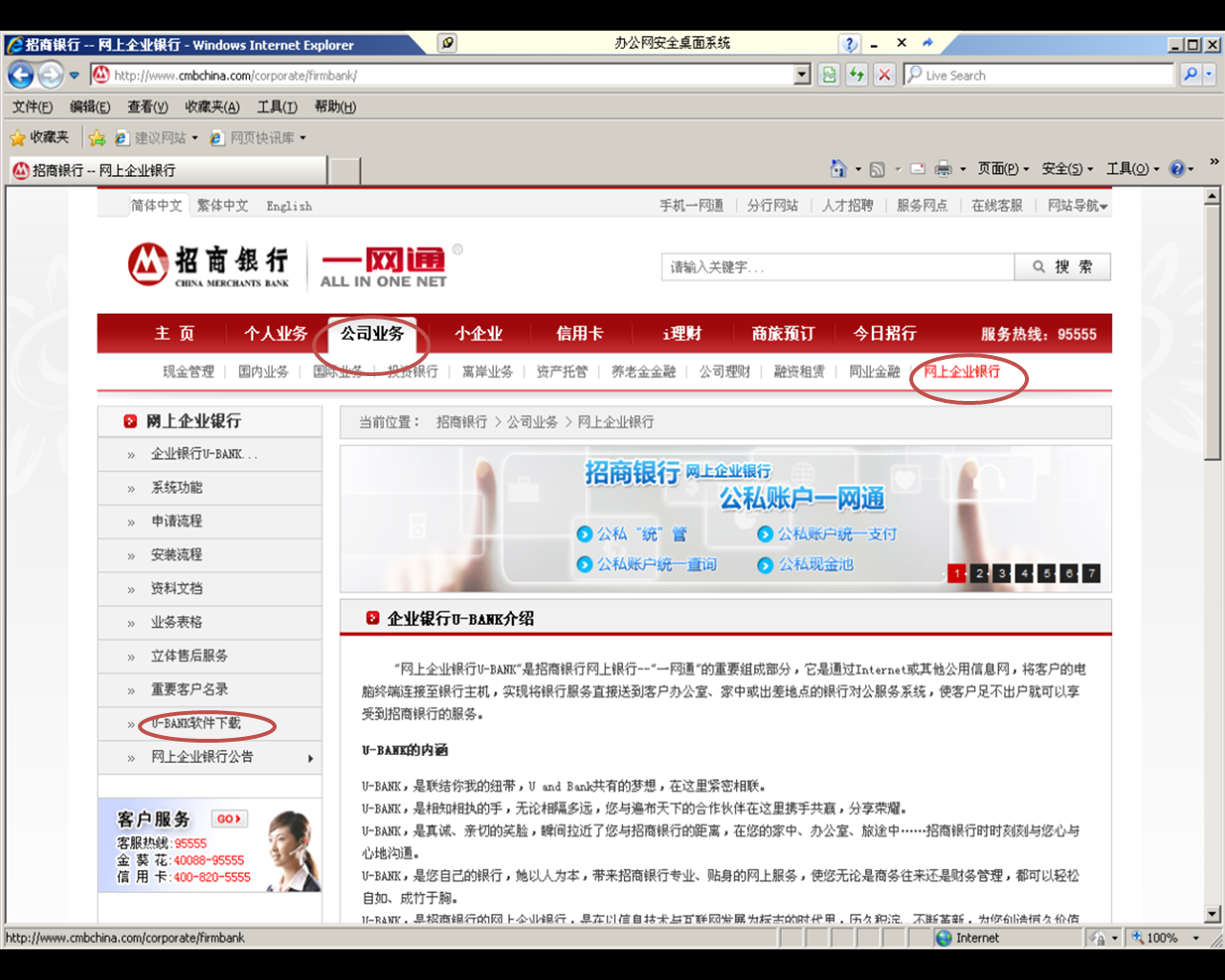The width and height of the screenshot is (1225, 980).
Task: Open 申请流程 in the sidebar
Action: coord(177,522)
